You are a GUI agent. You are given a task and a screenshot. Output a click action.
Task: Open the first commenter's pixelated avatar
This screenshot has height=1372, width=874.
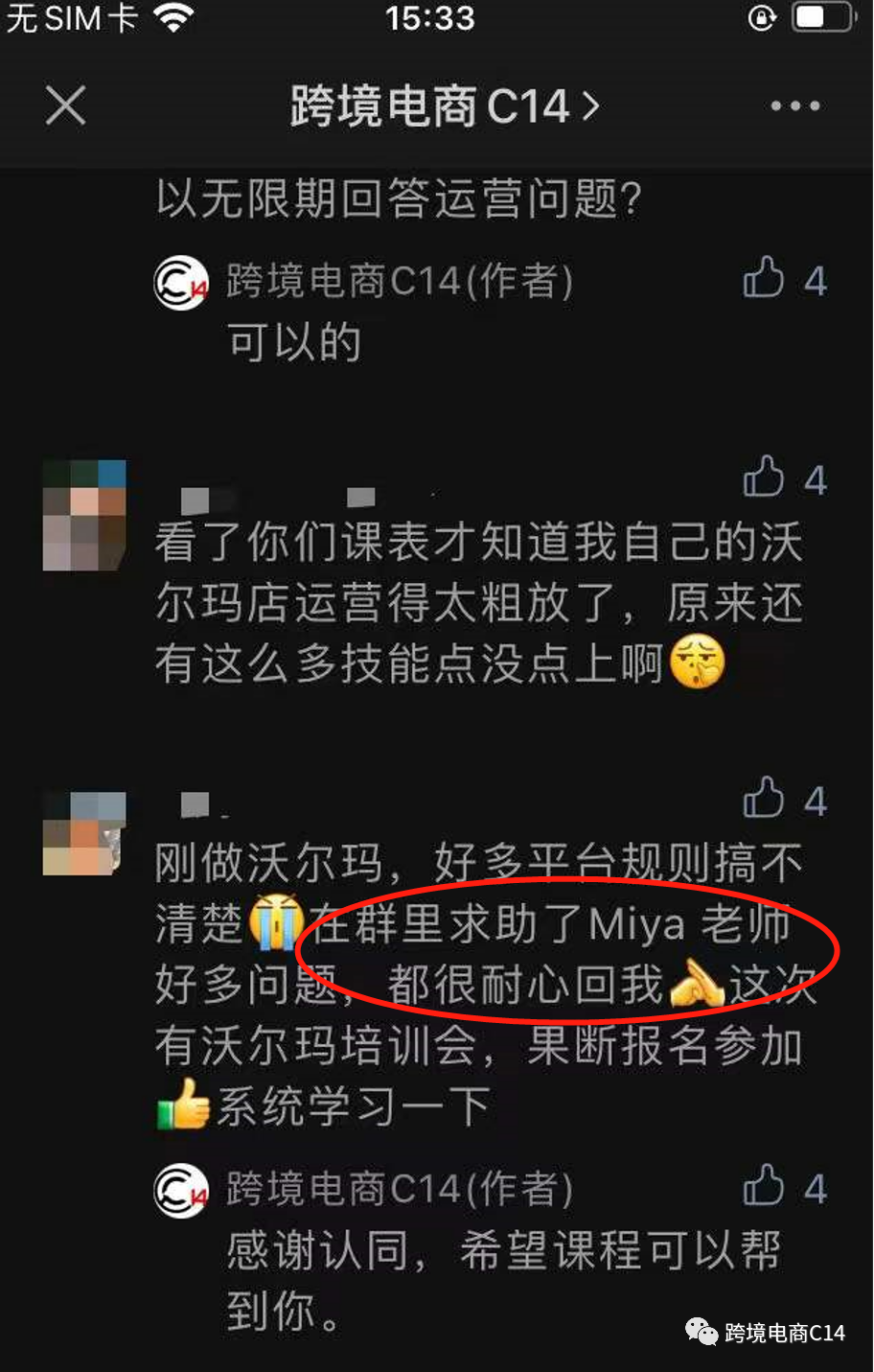(84, 516)
